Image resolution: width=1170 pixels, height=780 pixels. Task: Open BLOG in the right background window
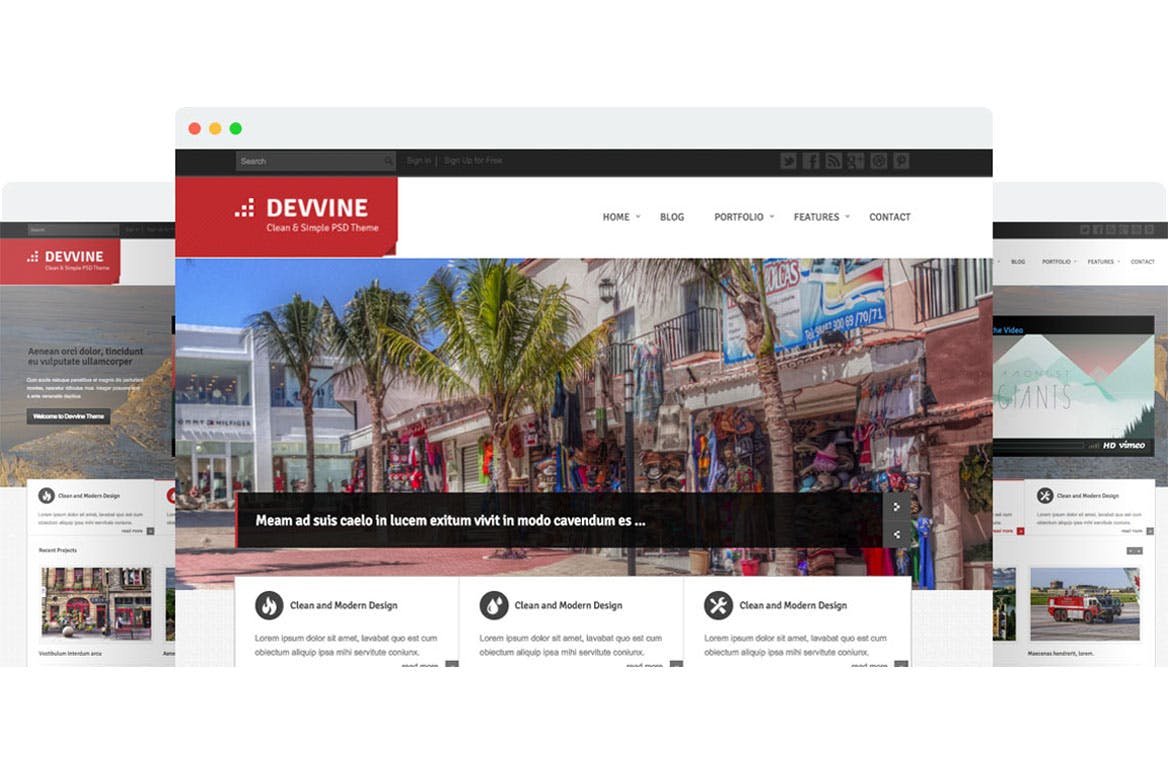[x=1018, y=262]
